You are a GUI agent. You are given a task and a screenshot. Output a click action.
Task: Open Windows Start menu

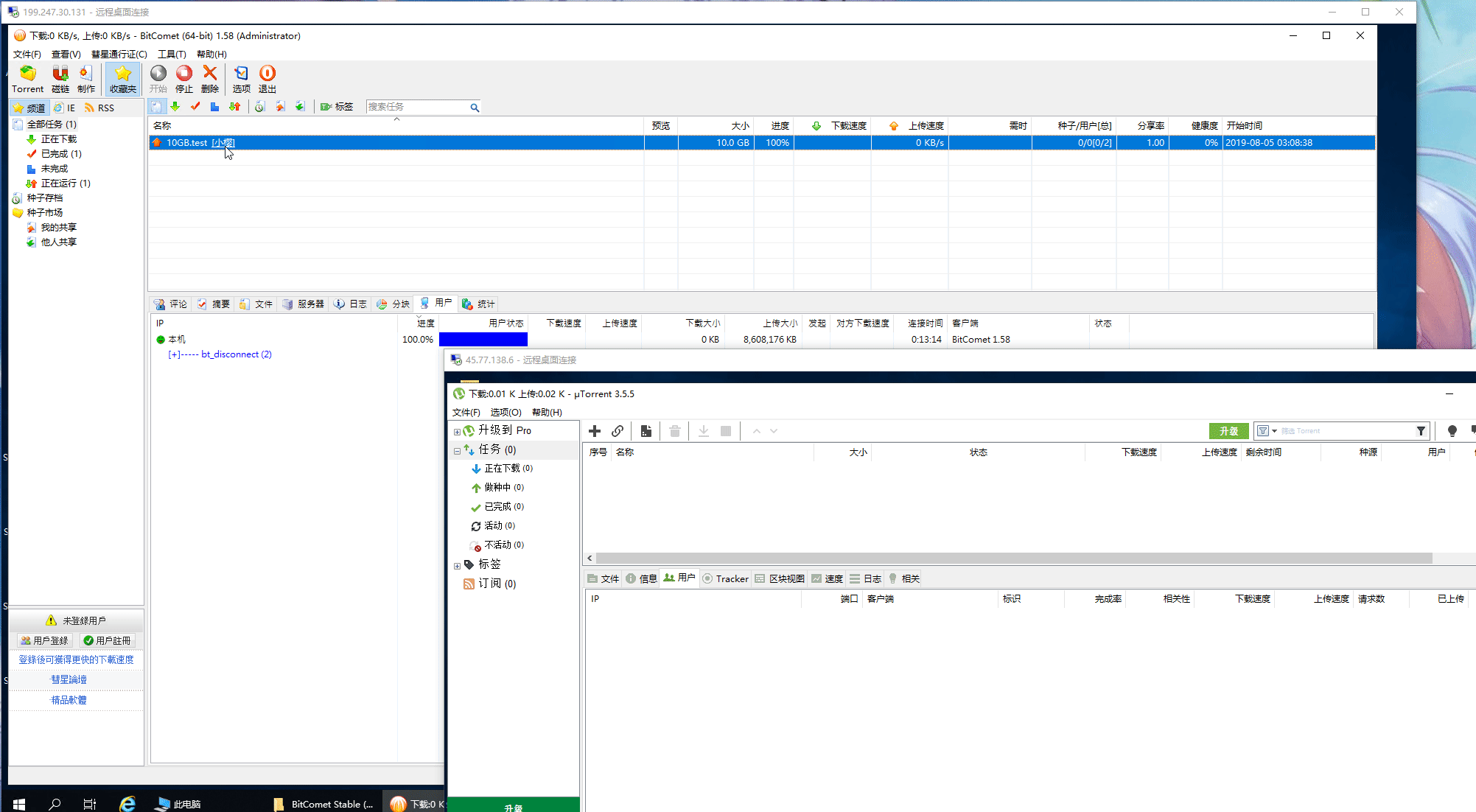(19, 804)
